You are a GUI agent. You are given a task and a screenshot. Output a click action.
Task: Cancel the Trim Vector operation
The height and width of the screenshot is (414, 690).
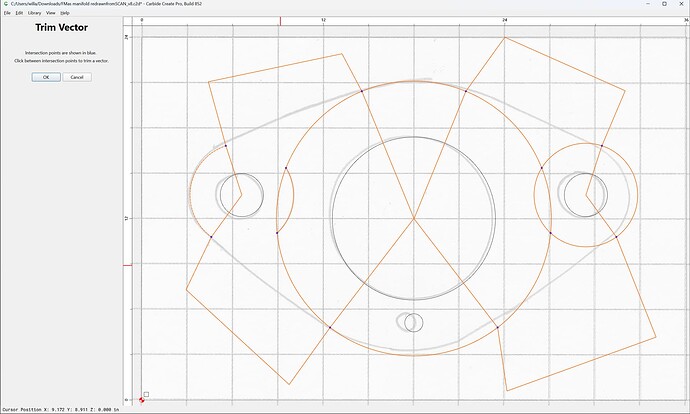point(77,77)
